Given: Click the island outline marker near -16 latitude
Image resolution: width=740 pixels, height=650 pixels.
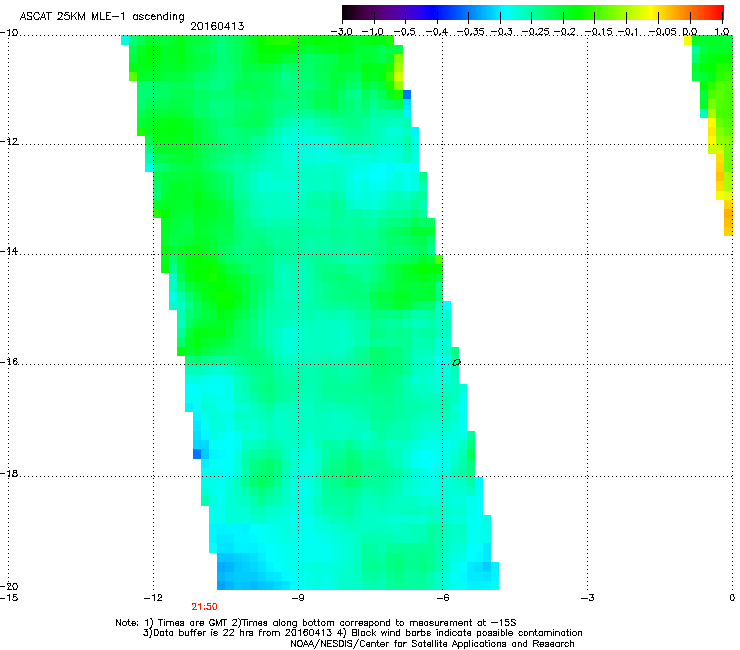Looking at the screenshot, I should tap(456, 363).
